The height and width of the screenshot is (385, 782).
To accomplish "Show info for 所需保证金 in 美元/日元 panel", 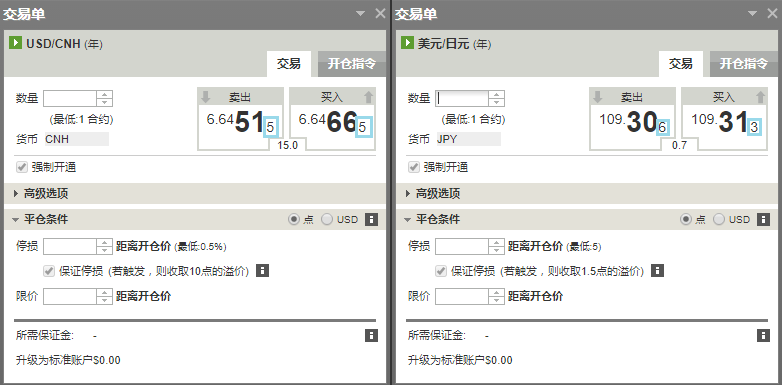I will click(763, 336).
